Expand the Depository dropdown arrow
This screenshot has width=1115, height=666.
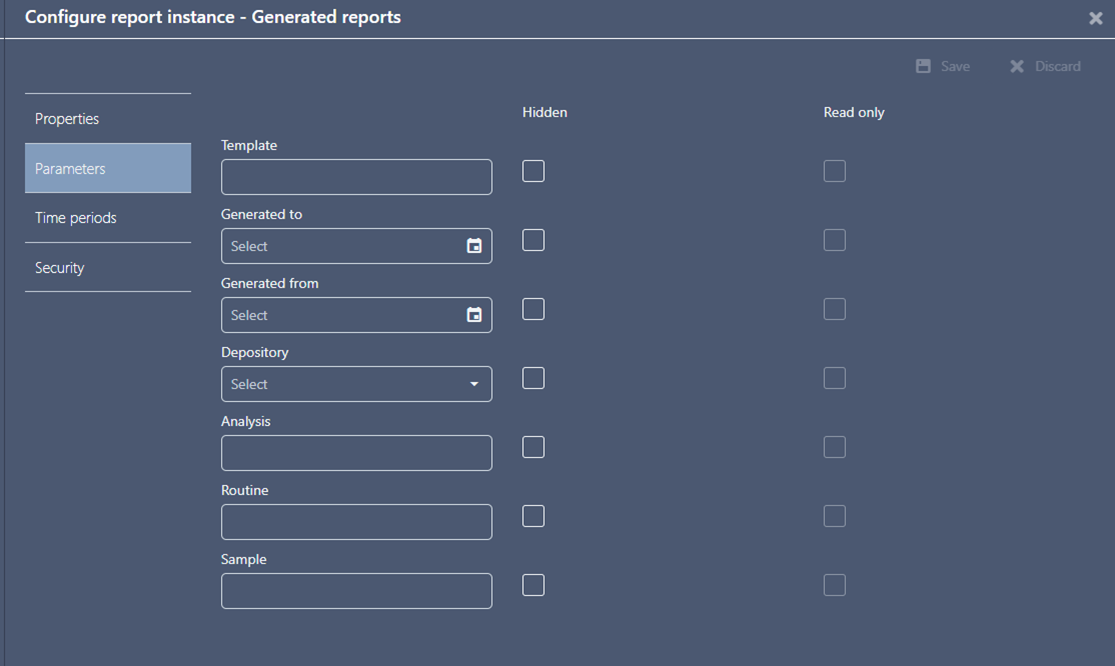474,384
